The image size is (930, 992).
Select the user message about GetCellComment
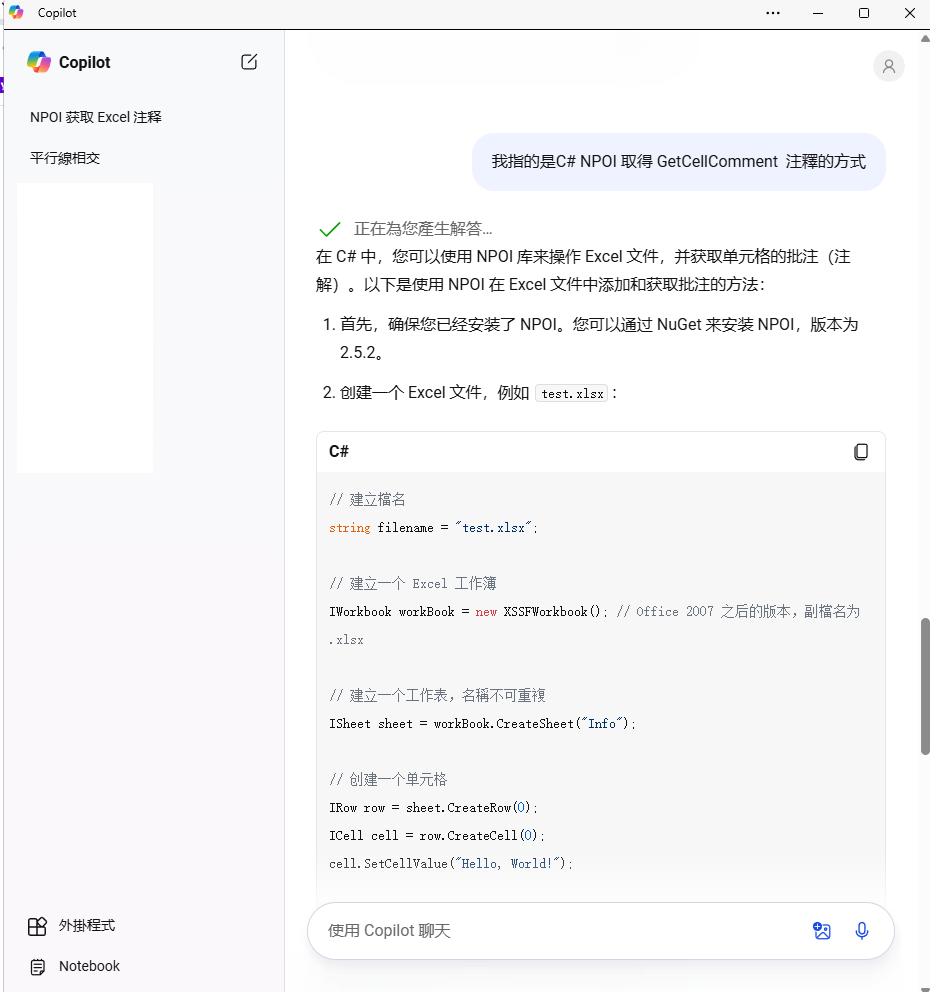[678, 162]
